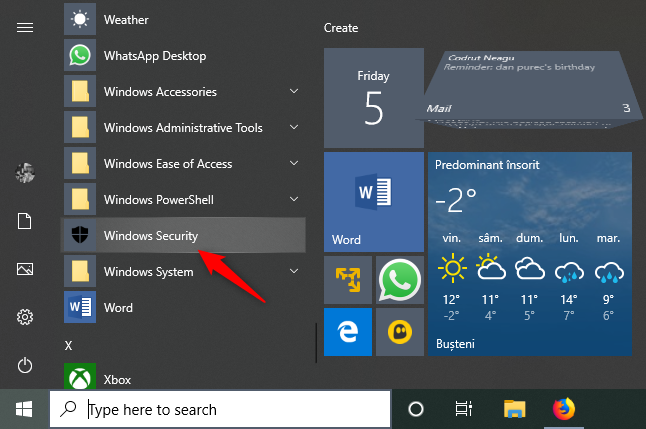Click the X letter section header
Screen dimensions: 646x429
[68, 345]
